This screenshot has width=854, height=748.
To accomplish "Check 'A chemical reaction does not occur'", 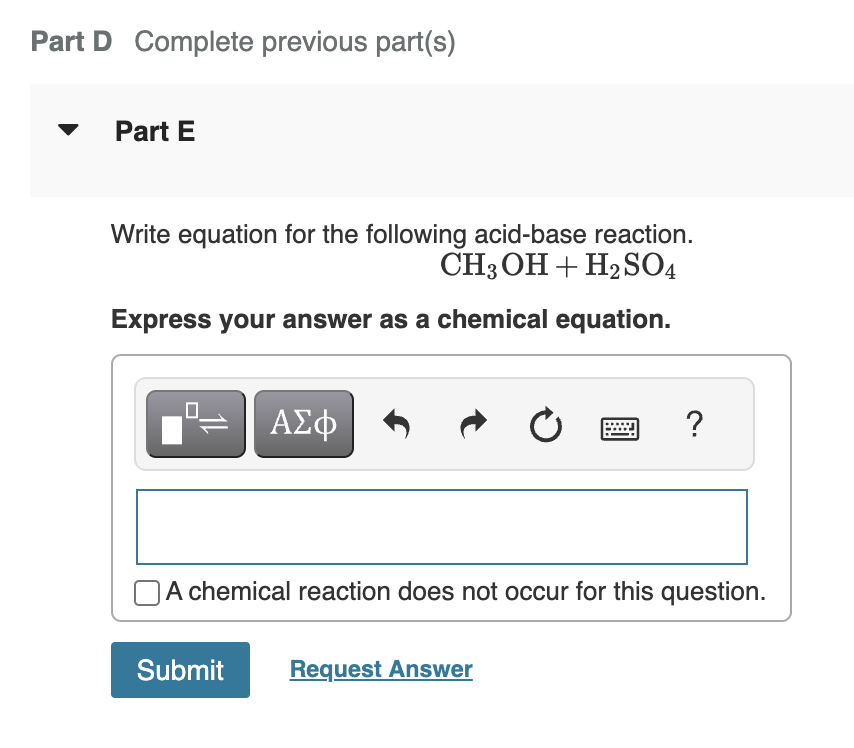I will (146, 592).
